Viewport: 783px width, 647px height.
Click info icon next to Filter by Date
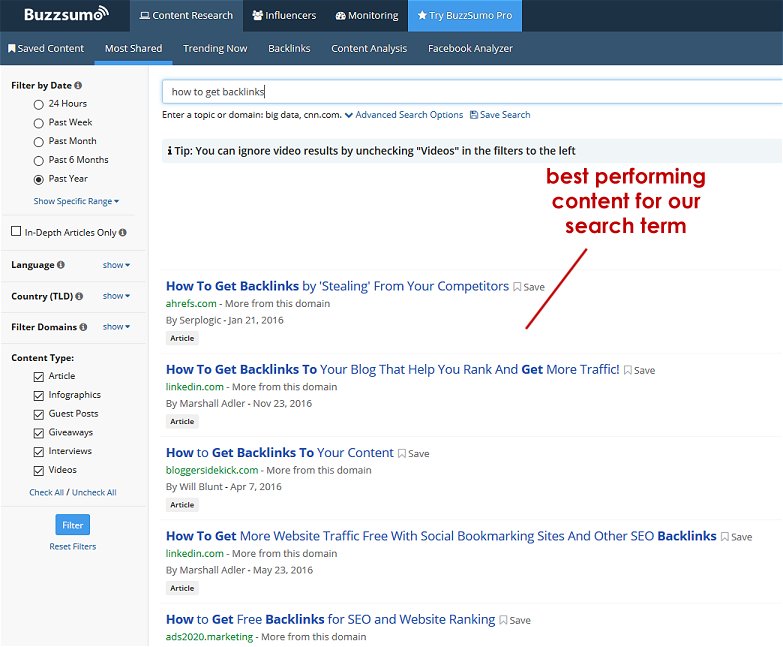(78, 85)
